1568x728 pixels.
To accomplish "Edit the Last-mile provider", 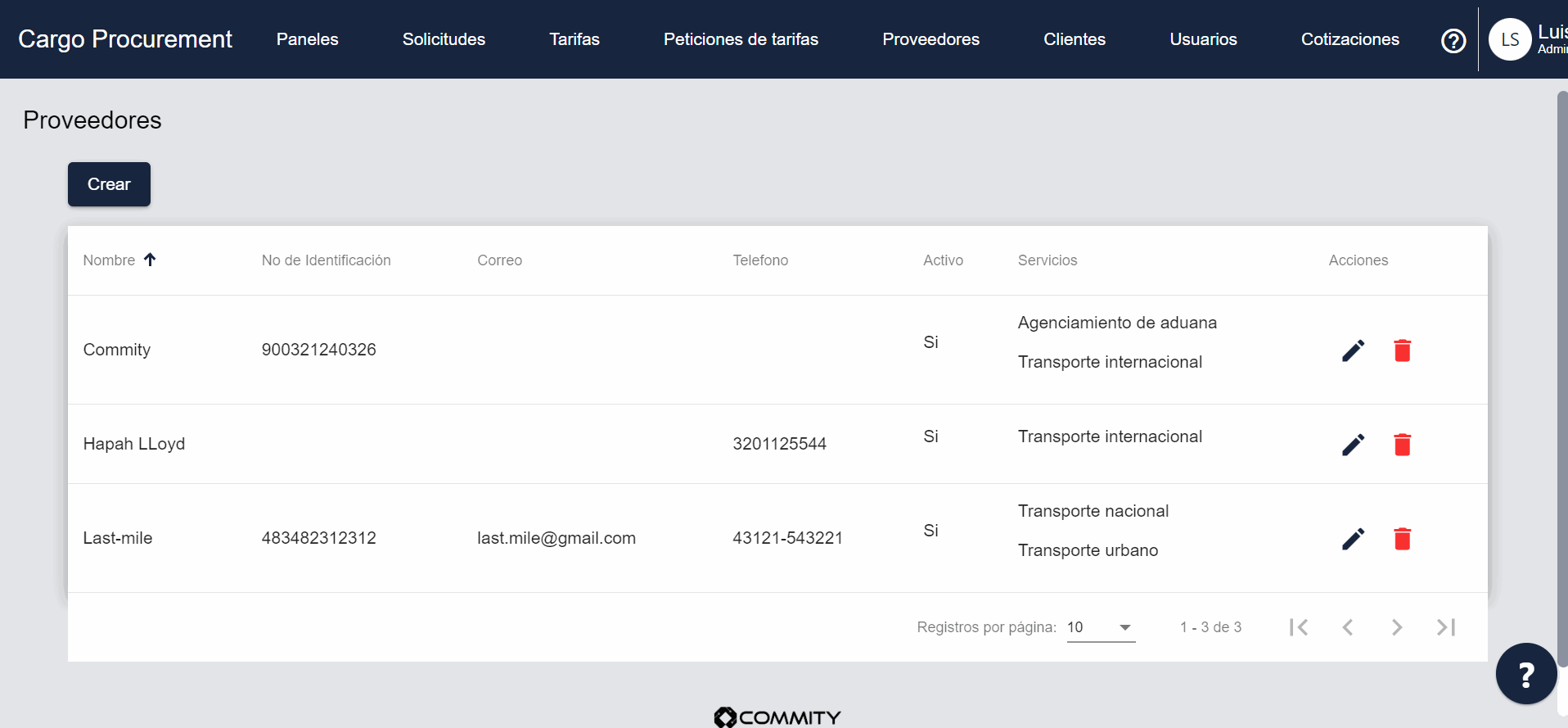I will 1353,539.
